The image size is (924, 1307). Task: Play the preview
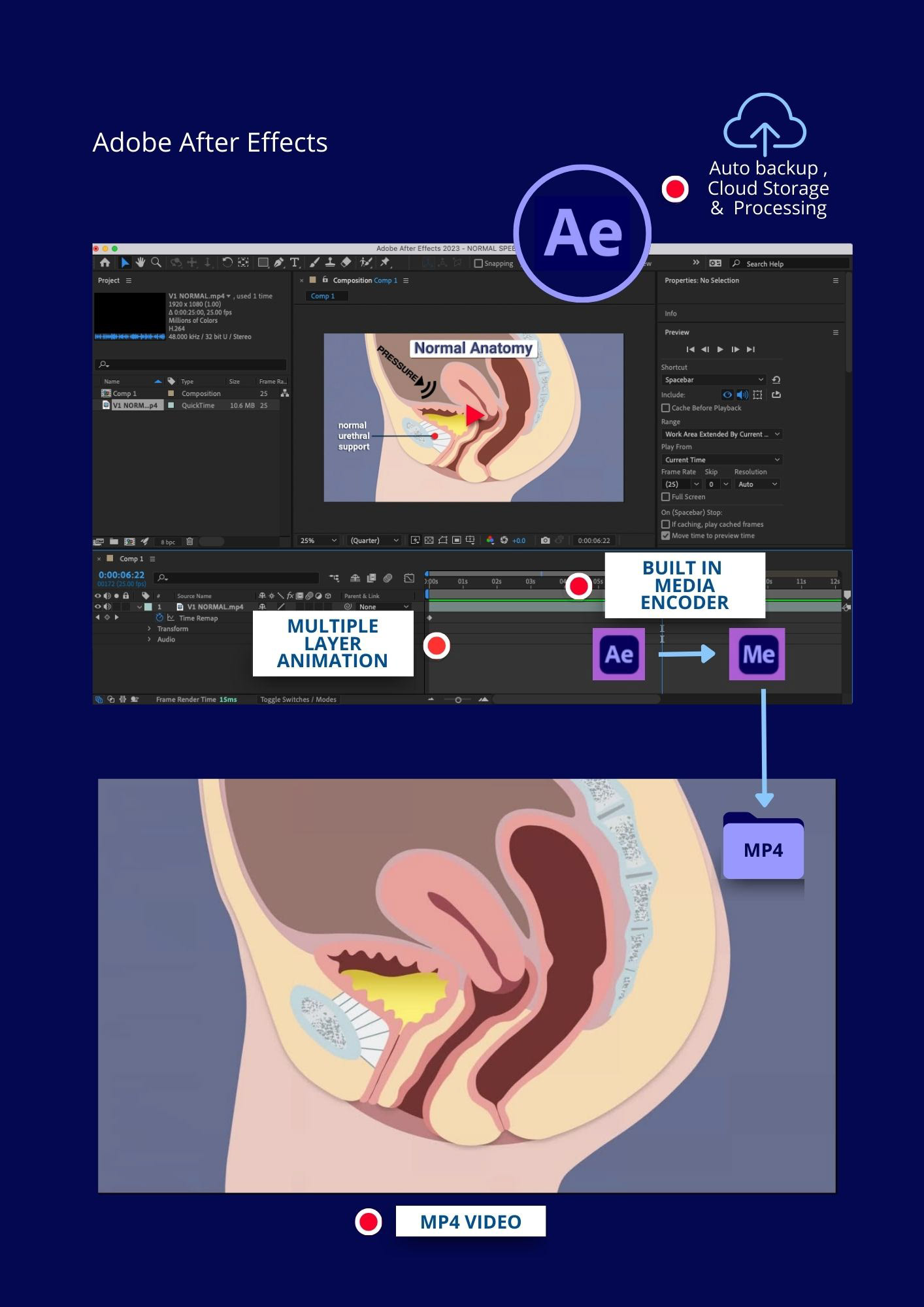[x=720, y=350]
